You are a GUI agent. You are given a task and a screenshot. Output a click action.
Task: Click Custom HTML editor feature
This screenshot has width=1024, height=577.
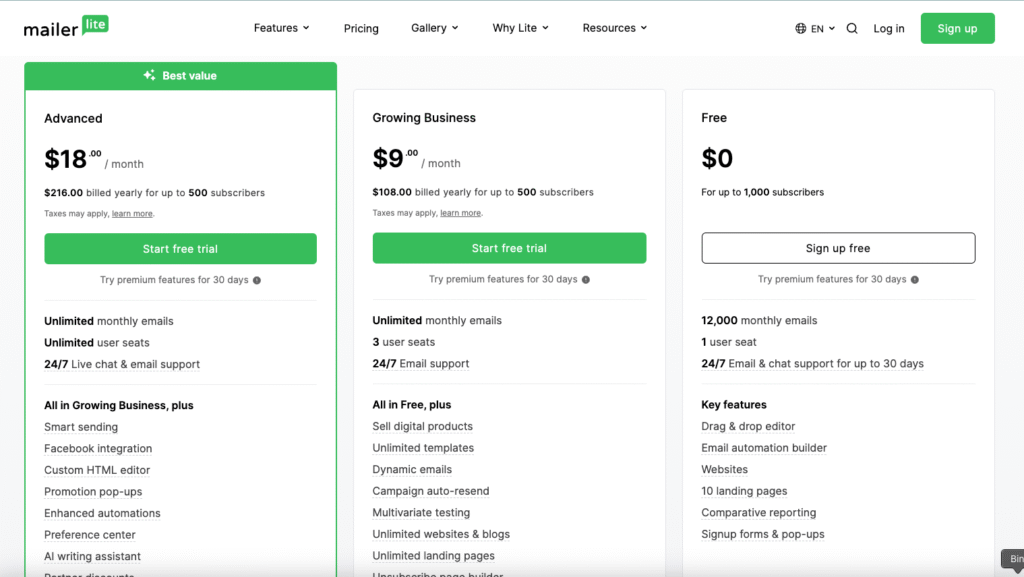(x=97, y=470)
